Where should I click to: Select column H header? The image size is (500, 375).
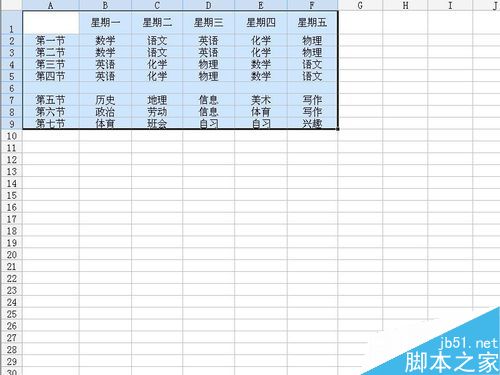click(x=405, y=5)
